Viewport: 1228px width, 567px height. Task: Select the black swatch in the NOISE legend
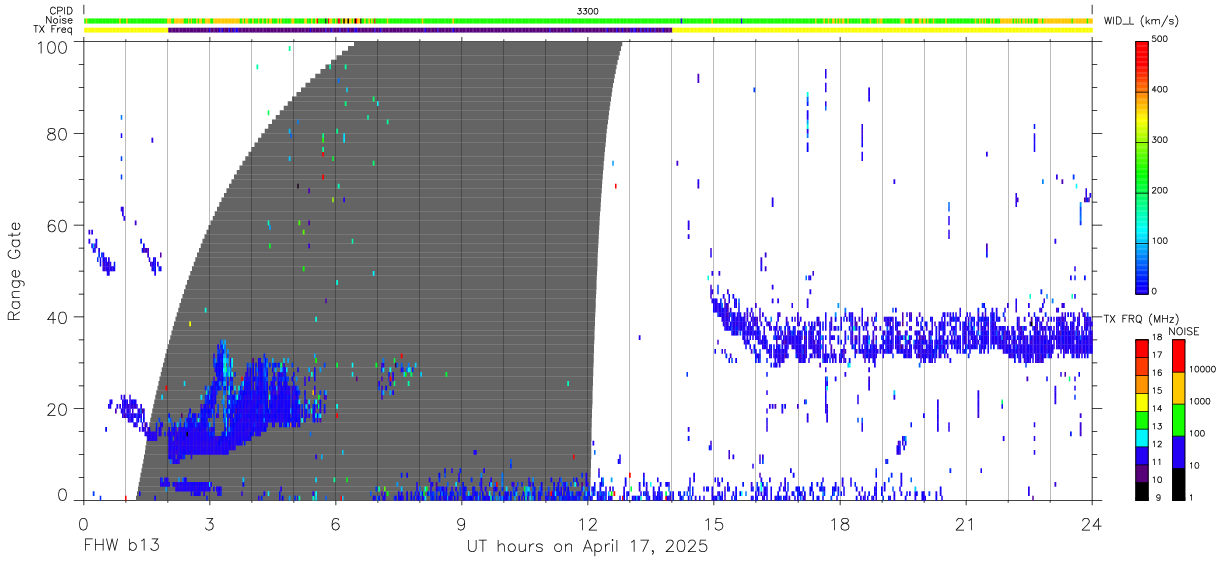point(1178,484)
